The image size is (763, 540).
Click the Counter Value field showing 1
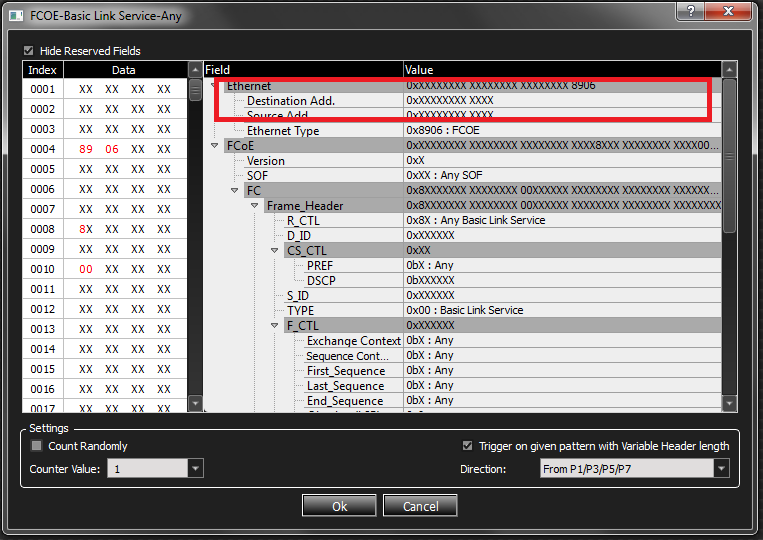click(147, 468)
